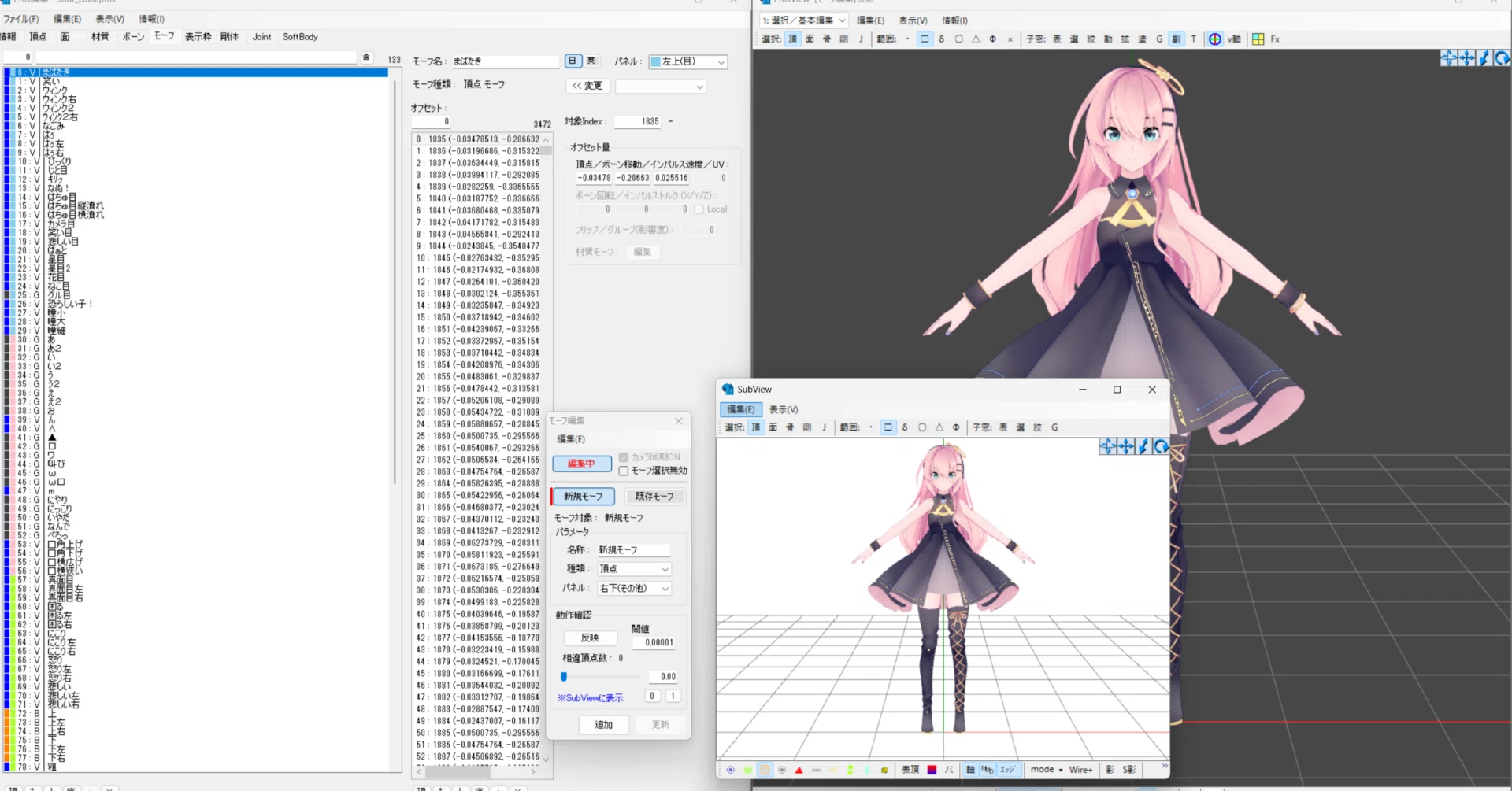The width and height of the screenshot is (1512, 791).
Task: Click the ※SubViewに表示 link
Action: 591,698
